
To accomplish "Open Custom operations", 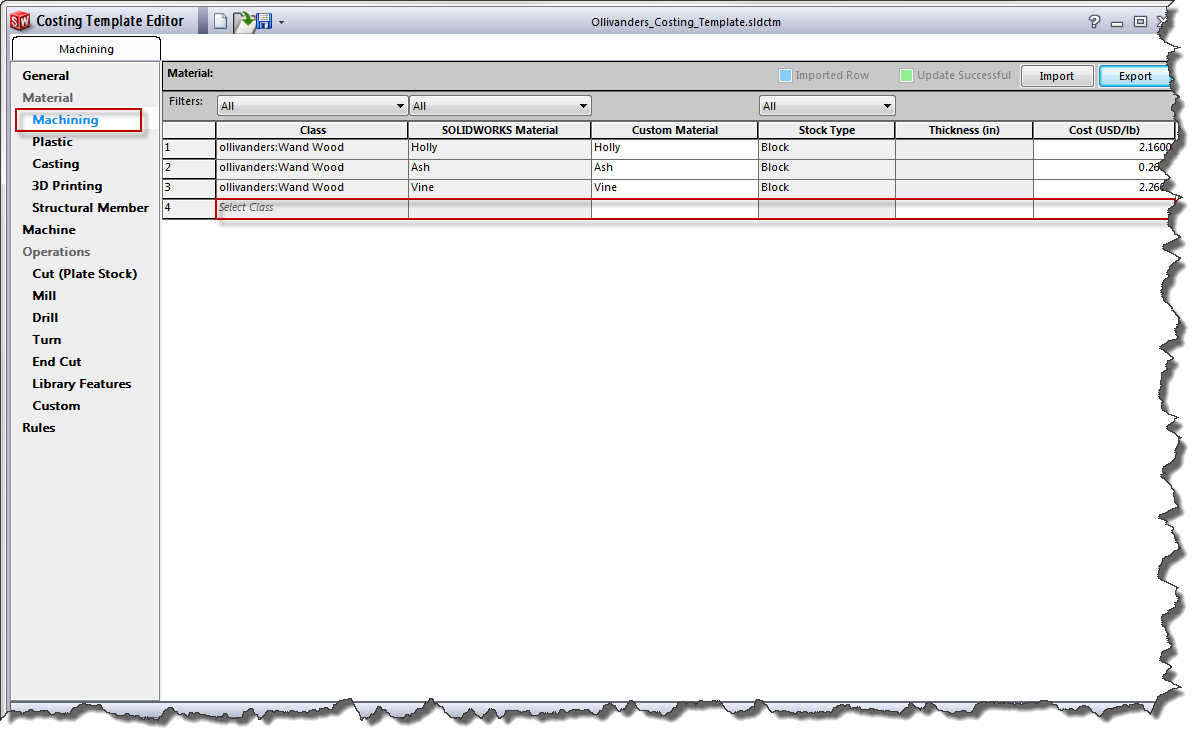I will (56, 406).
